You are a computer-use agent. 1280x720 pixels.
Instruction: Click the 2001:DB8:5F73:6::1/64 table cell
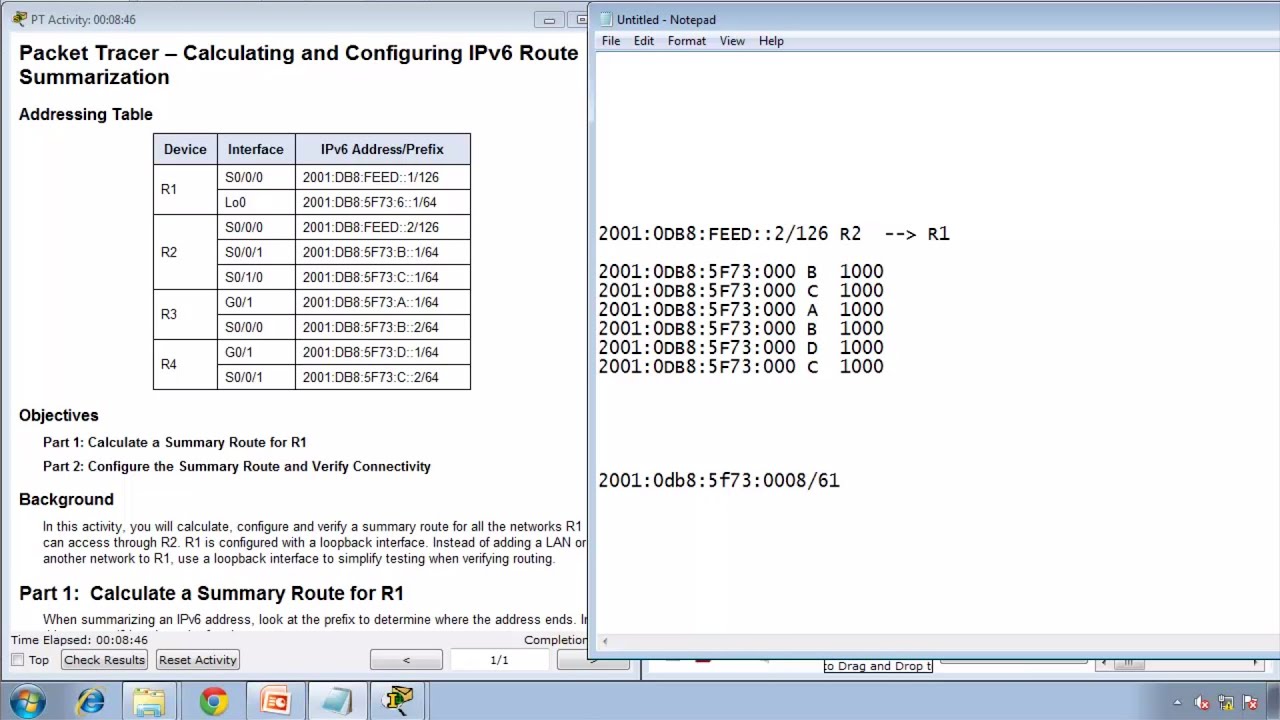tap(382, 202)
